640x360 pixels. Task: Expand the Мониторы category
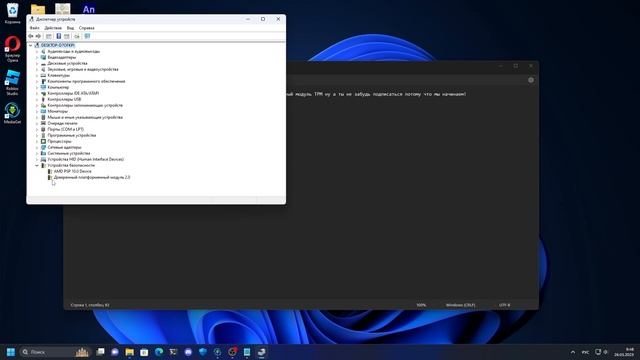(37, 111)
